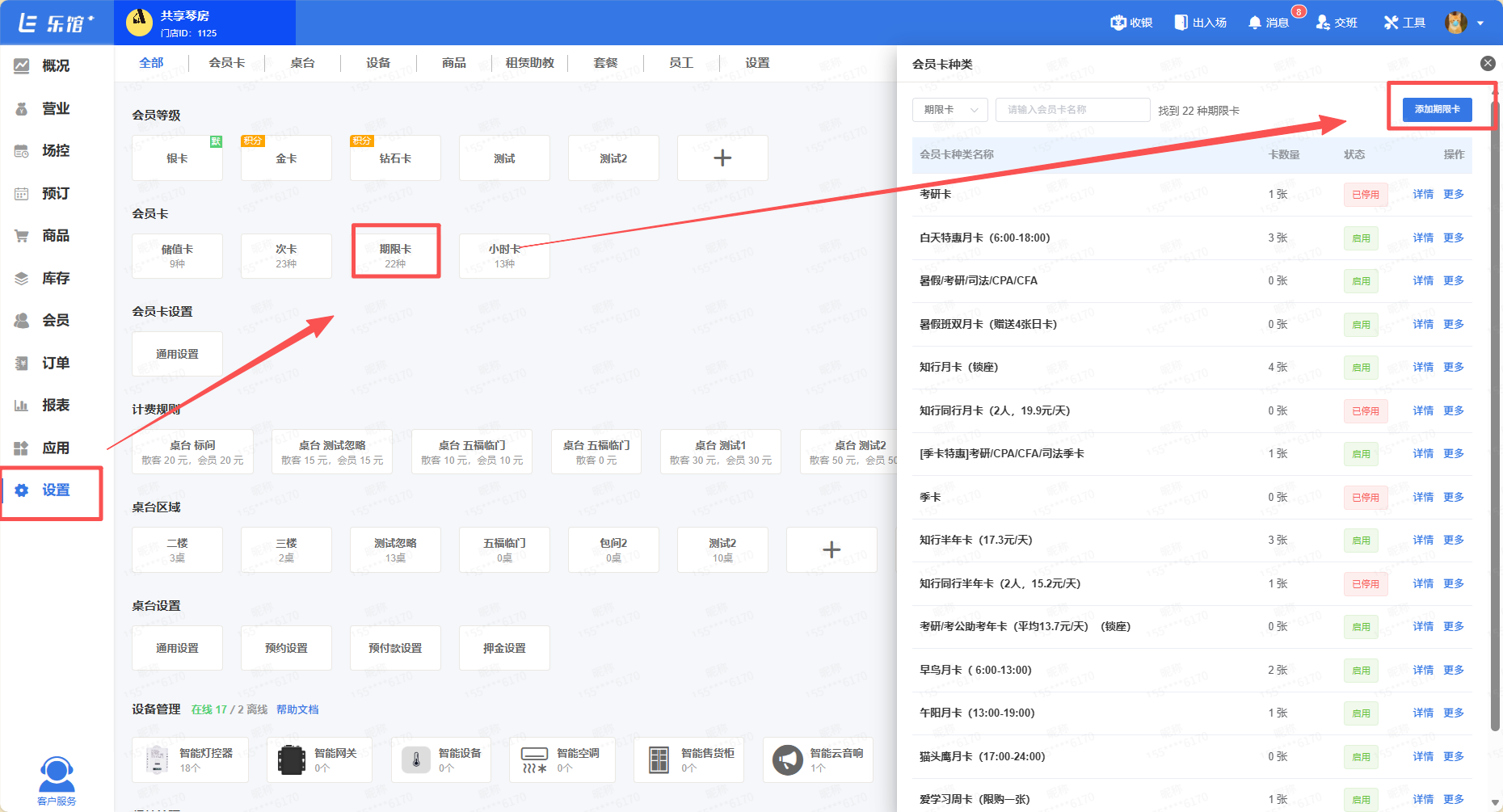Open the 工具 tools icon
Image resolution: width=1503 pixels, height=812 pixels.
click(x=1391, y=23)
